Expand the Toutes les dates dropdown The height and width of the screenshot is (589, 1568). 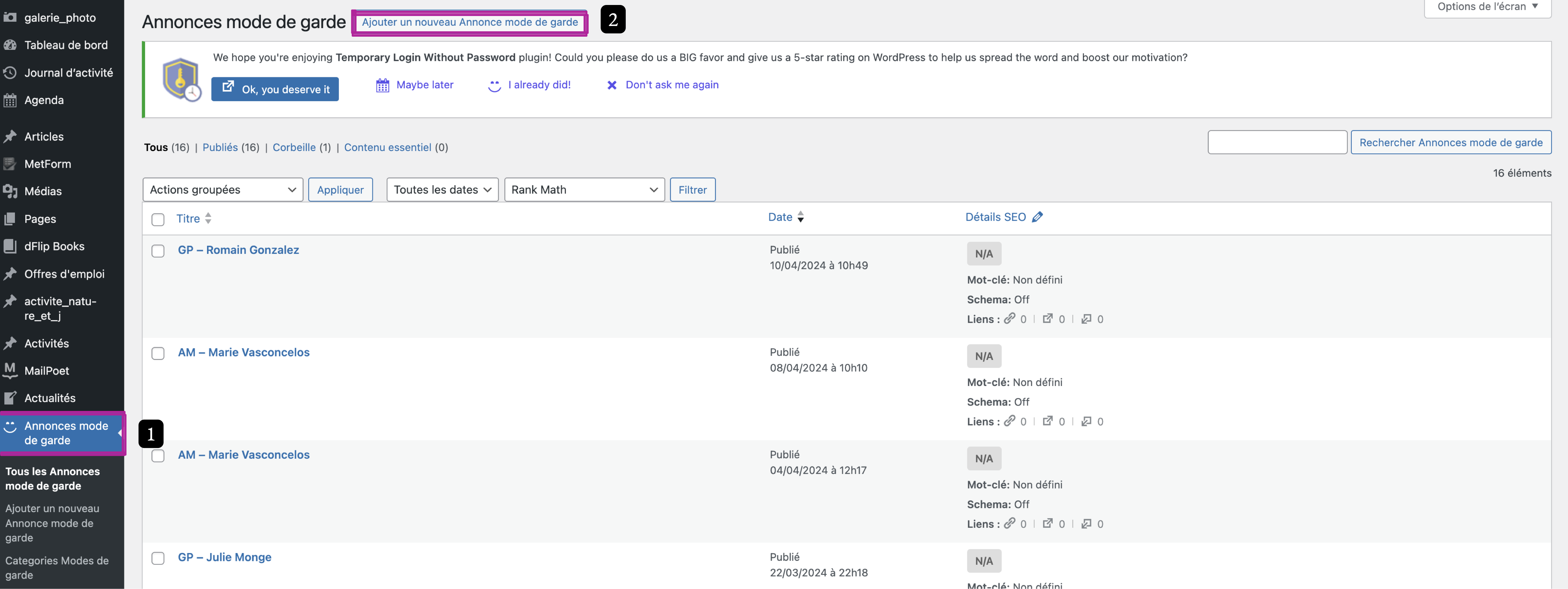click(x=442, y=190)
